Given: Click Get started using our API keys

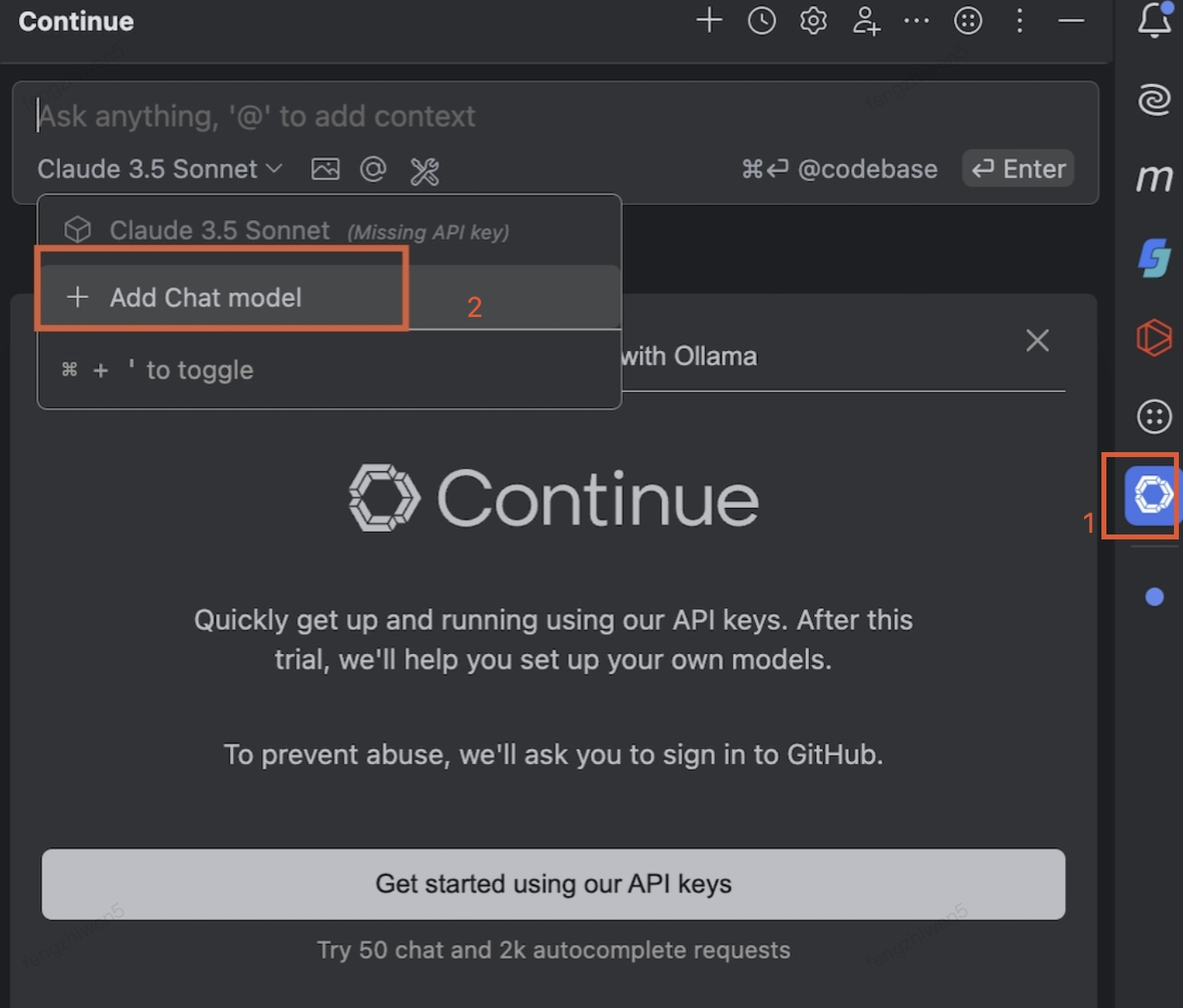Looking at the screenshot, I should [x=553, y=884].
